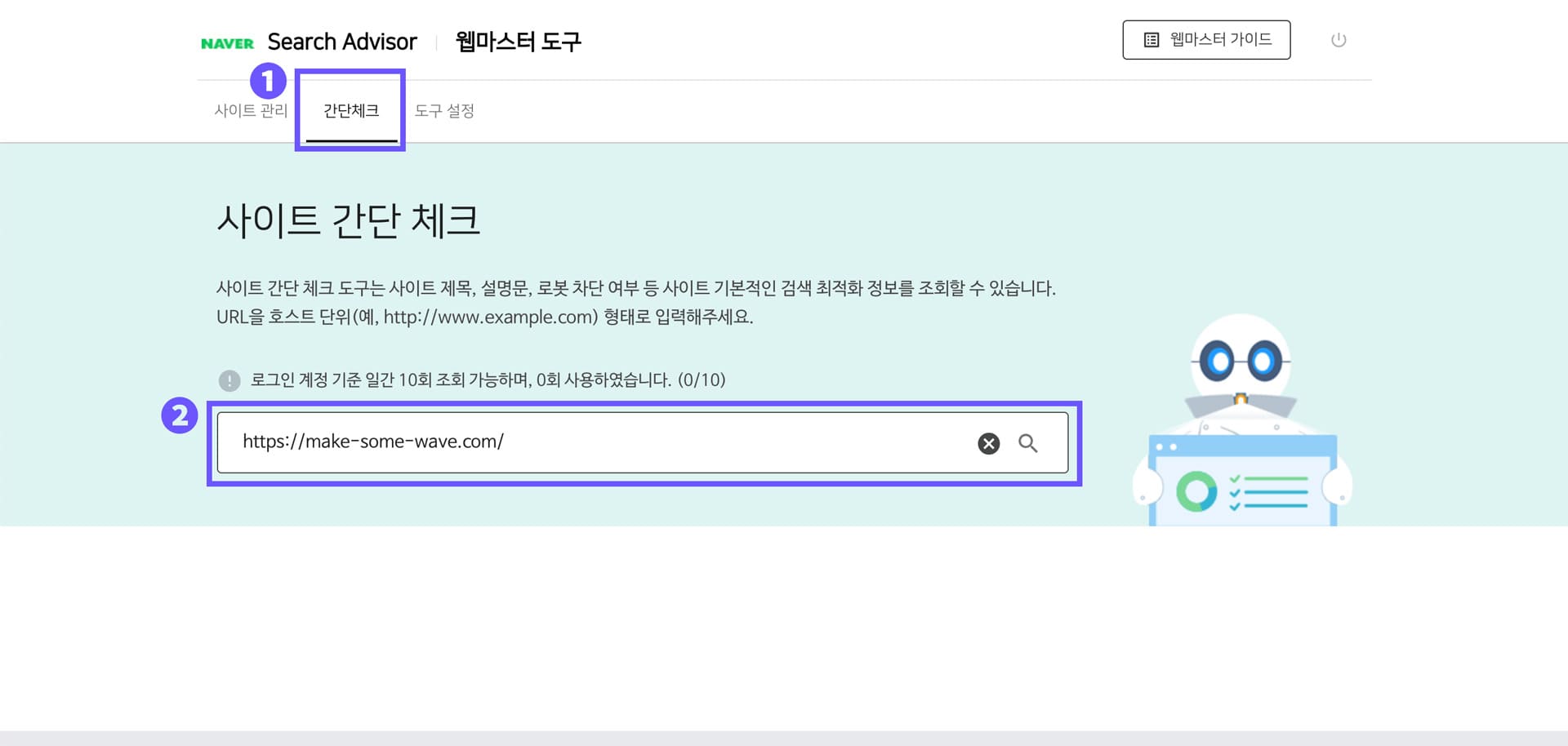Open the 웹마스터 가이드 page
The width and height of the screenshot is (1568, 746).
click(1206, 38)
